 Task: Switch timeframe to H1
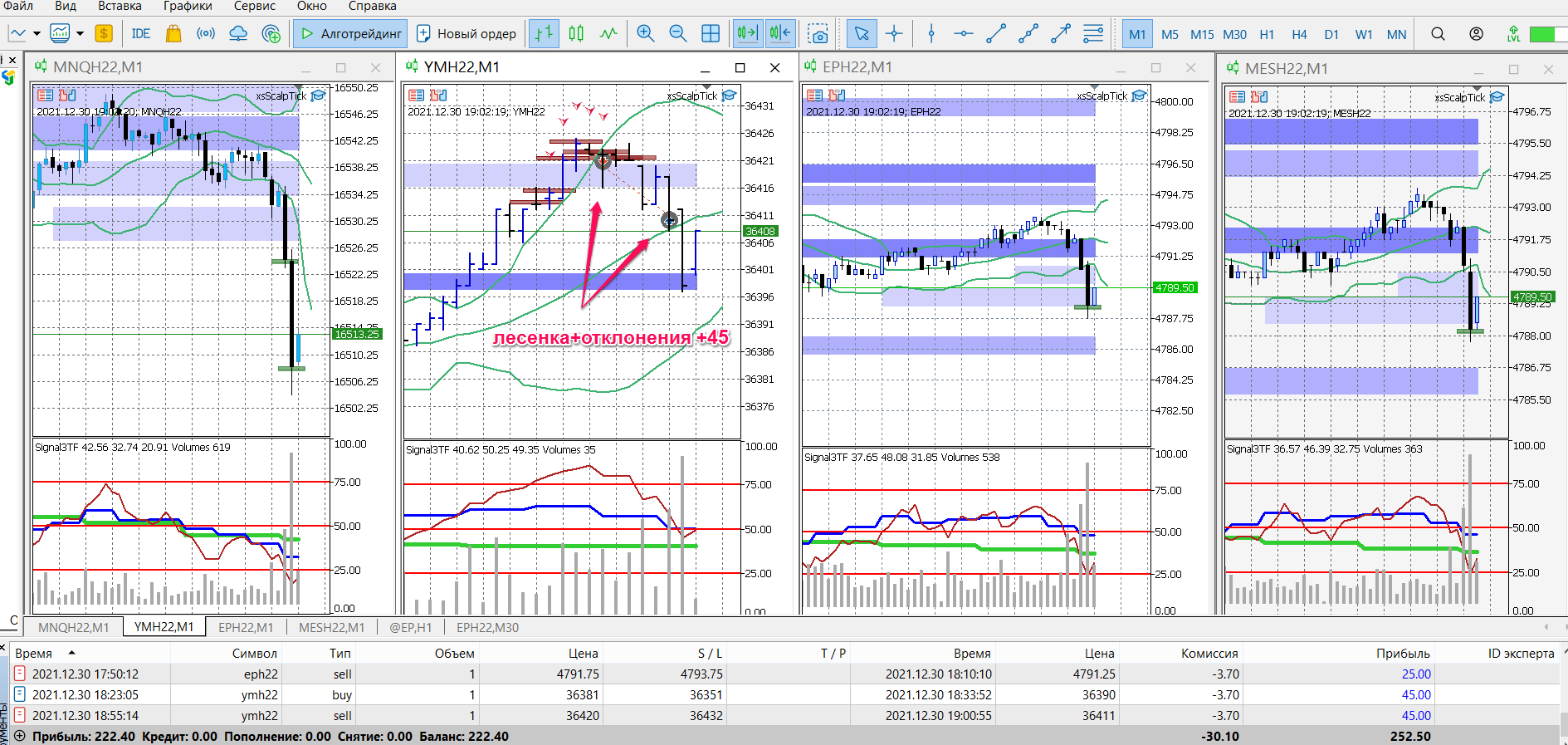coord(1267,34)
